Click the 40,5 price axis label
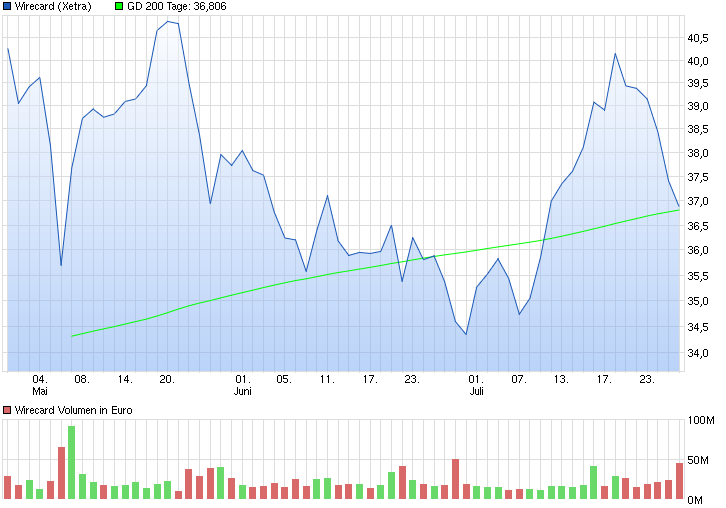 click(698, 38)
